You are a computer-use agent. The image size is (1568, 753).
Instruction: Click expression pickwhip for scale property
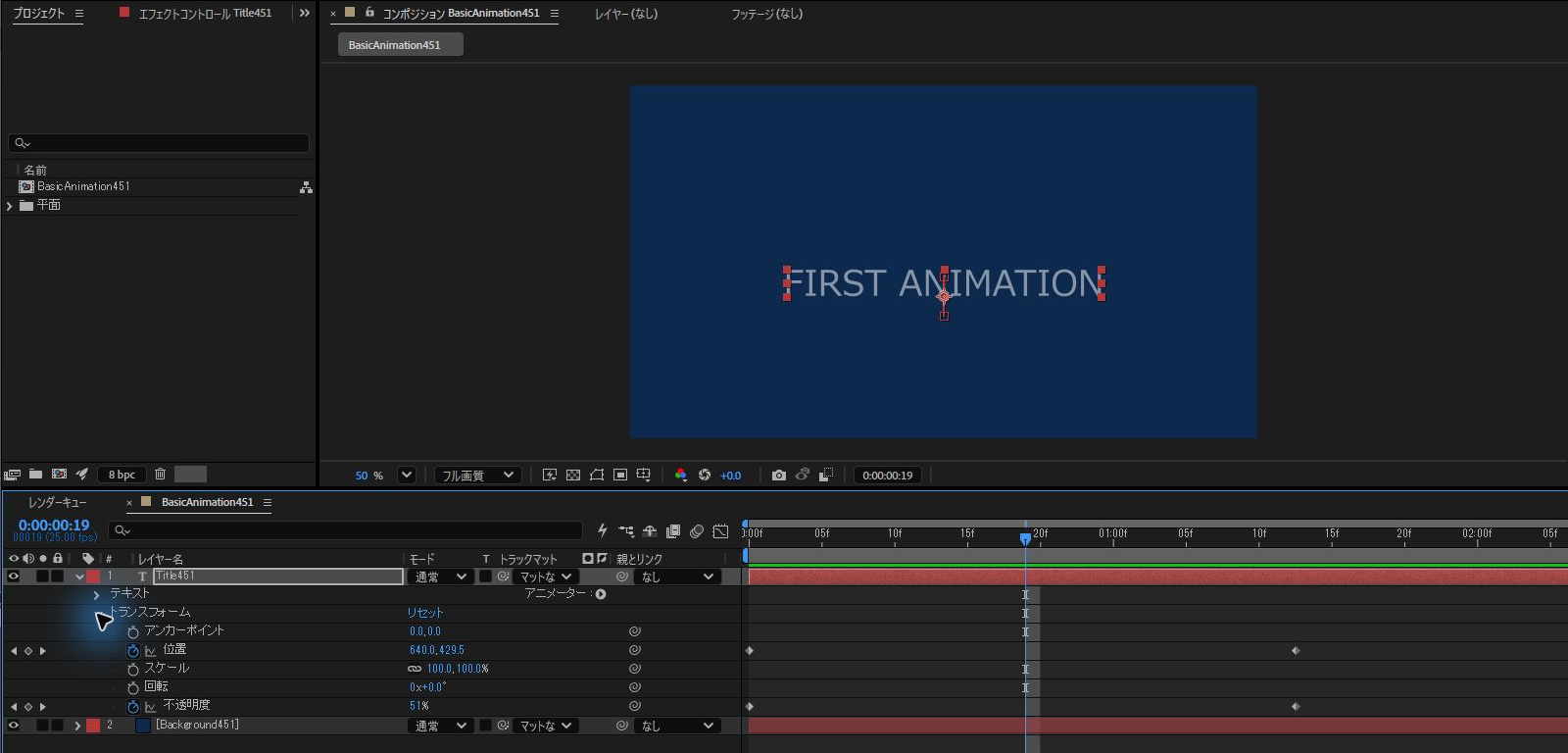pos(635,669)
